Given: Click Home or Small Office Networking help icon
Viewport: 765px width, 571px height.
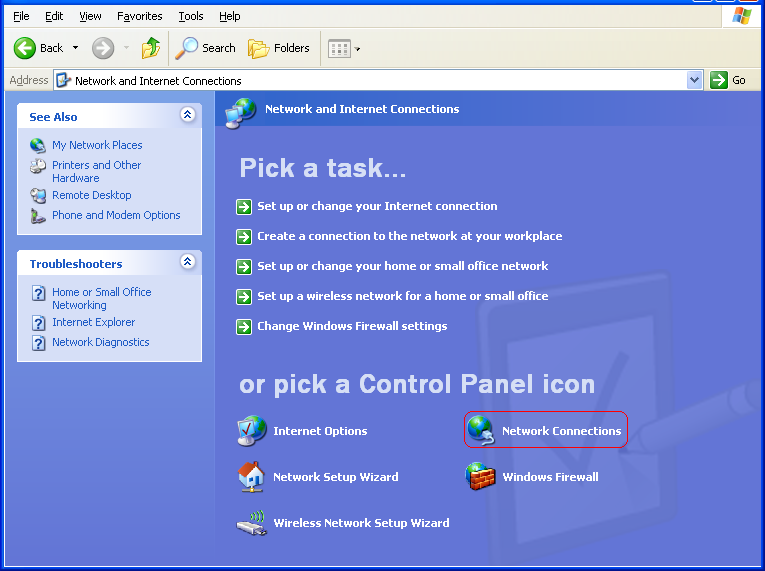Looking at the screenshot, I should point(39,293).
